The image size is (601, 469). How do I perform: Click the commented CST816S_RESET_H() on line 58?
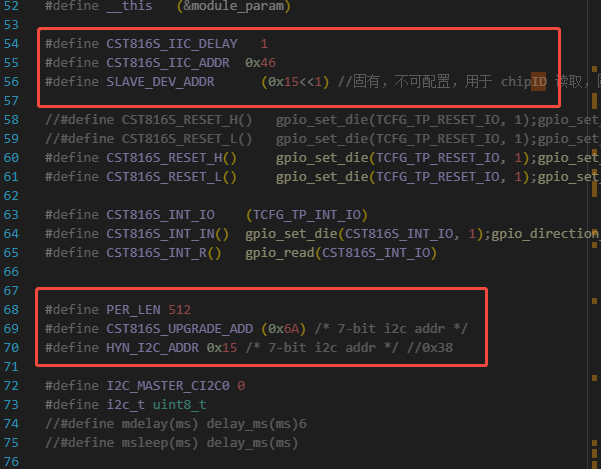coord(187,120)
